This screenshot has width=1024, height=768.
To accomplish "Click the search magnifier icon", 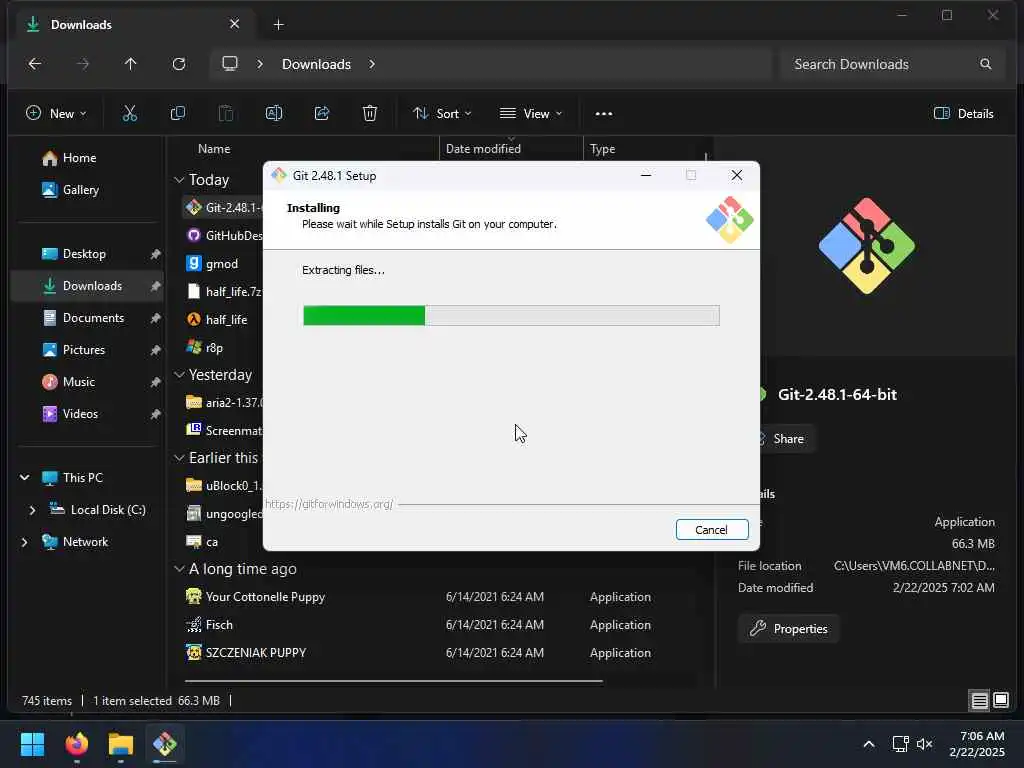I will [x=985, y=64].
